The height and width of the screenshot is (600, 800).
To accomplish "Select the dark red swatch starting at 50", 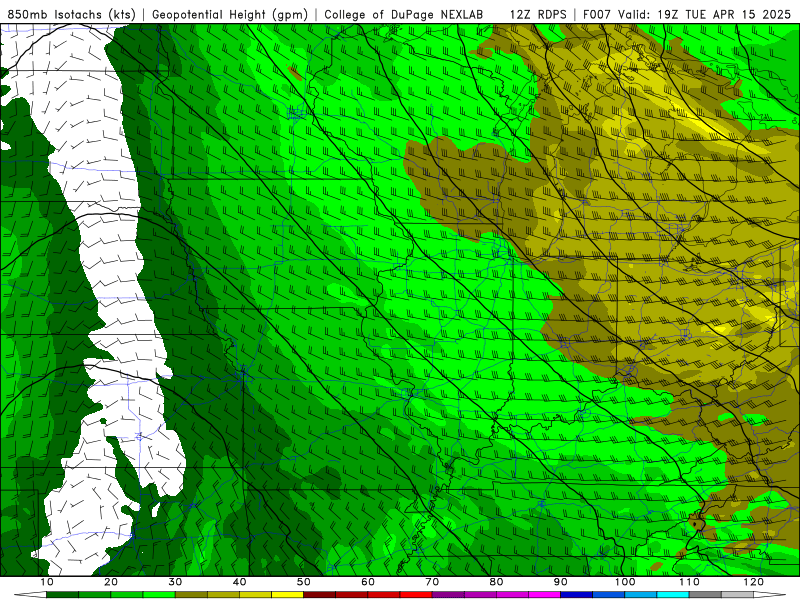I will coord(319,595).
